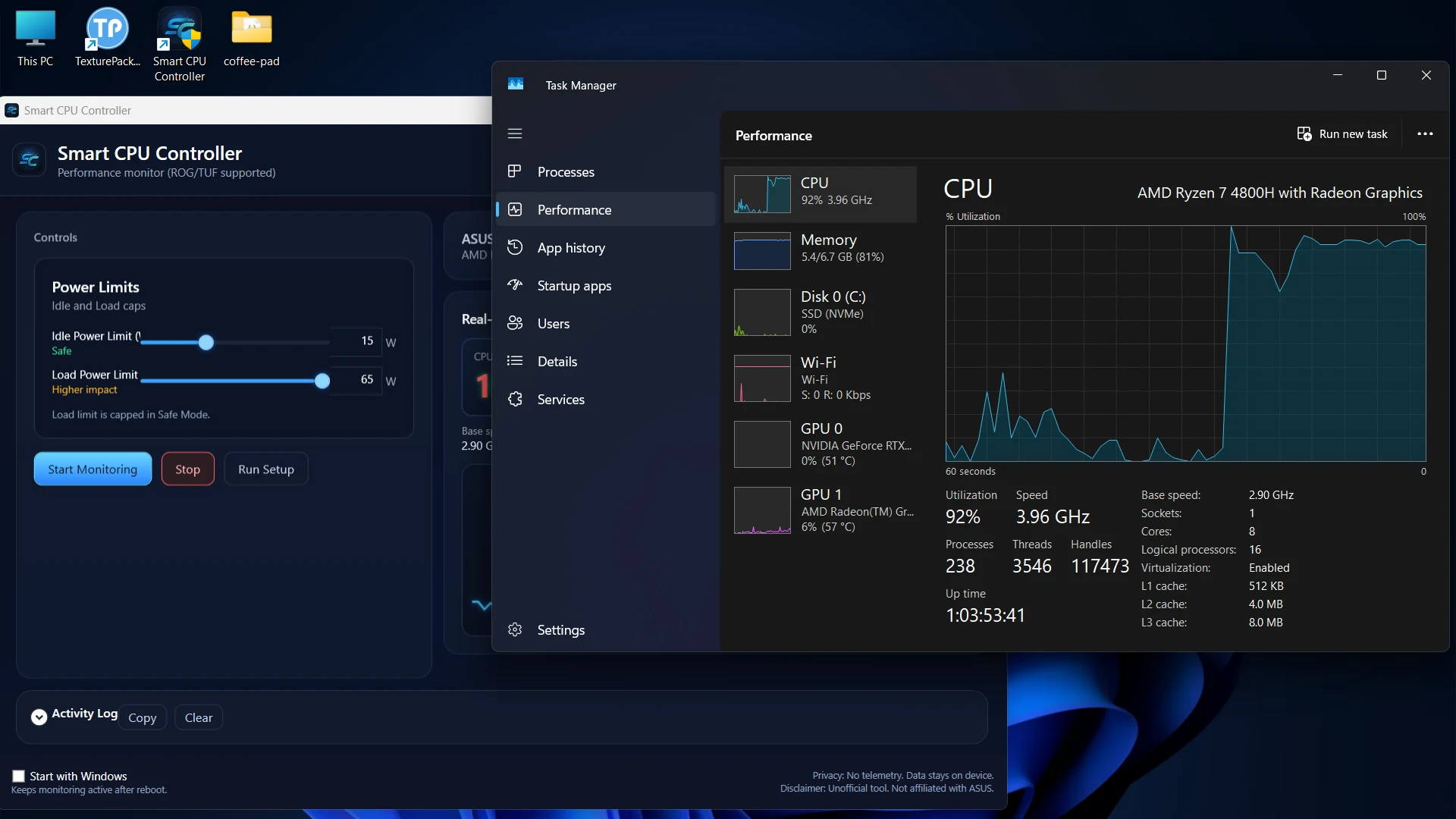Select Memory performance entry
Screen dimensions: 1456x819
[821, 251]
